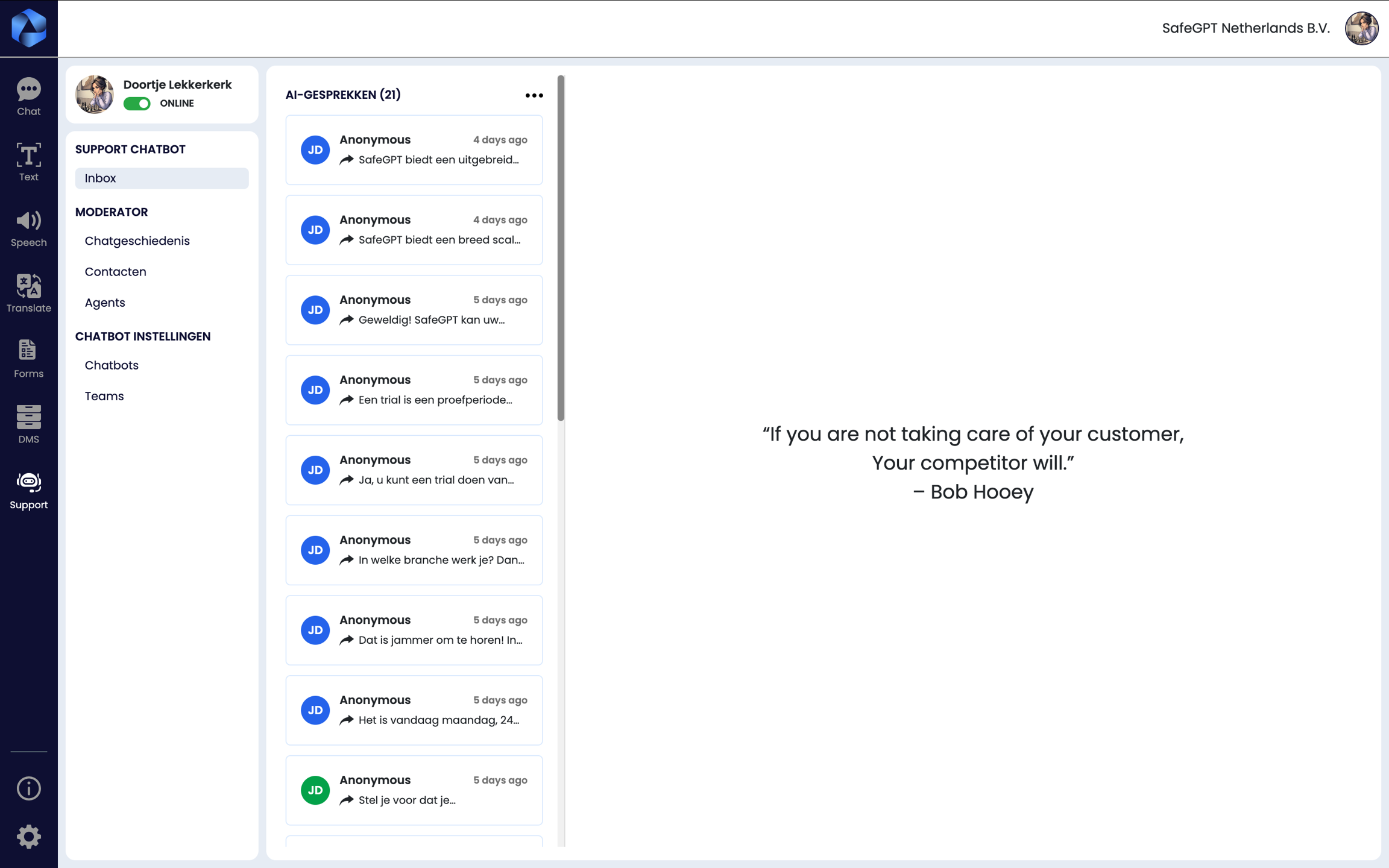The image size is (1389, 868).
Task: Open Chatgeschiedenis under Moderator
Action: click(x=137, y=241)
